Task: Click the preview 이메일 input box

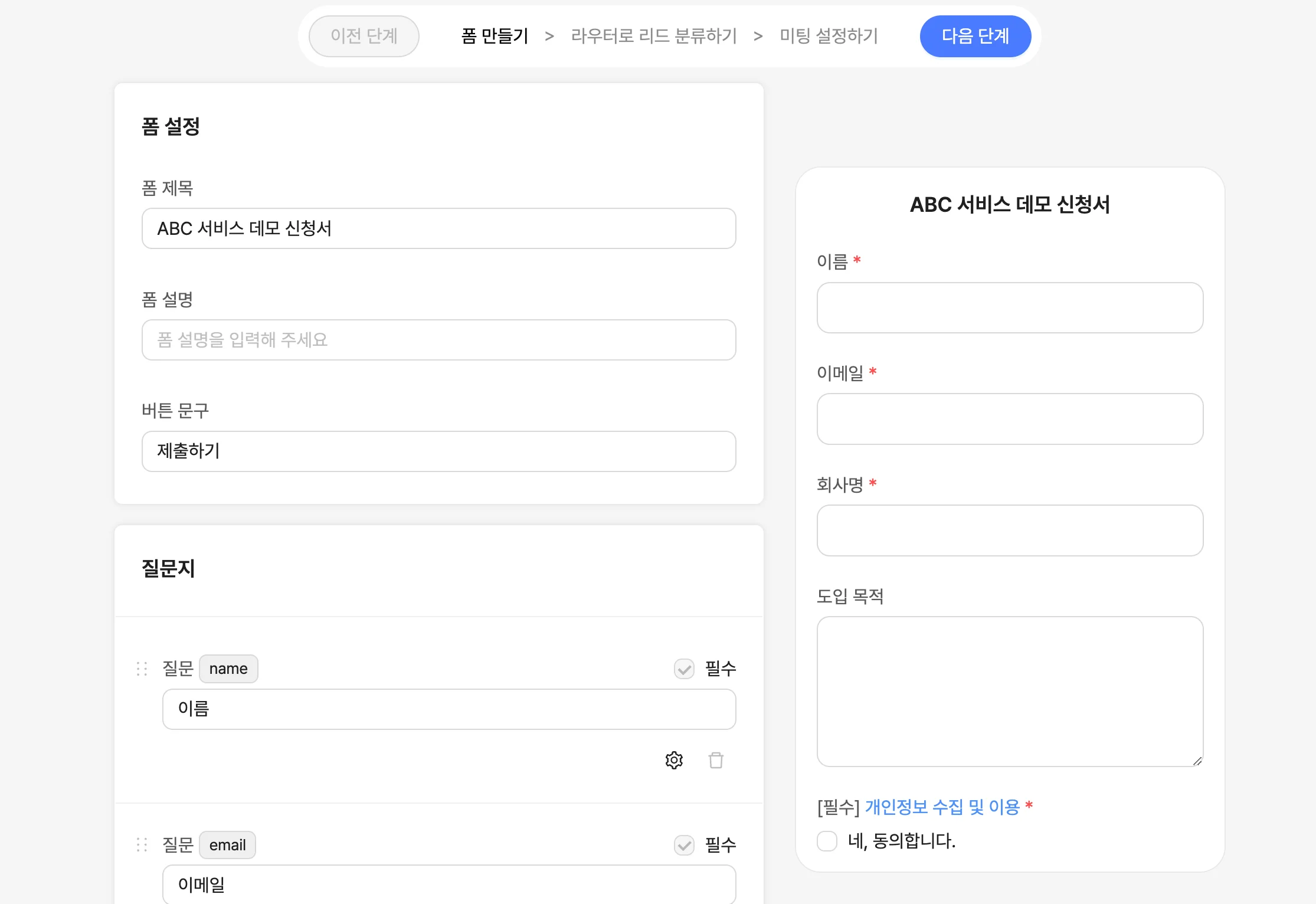Action: (1010, 419)
